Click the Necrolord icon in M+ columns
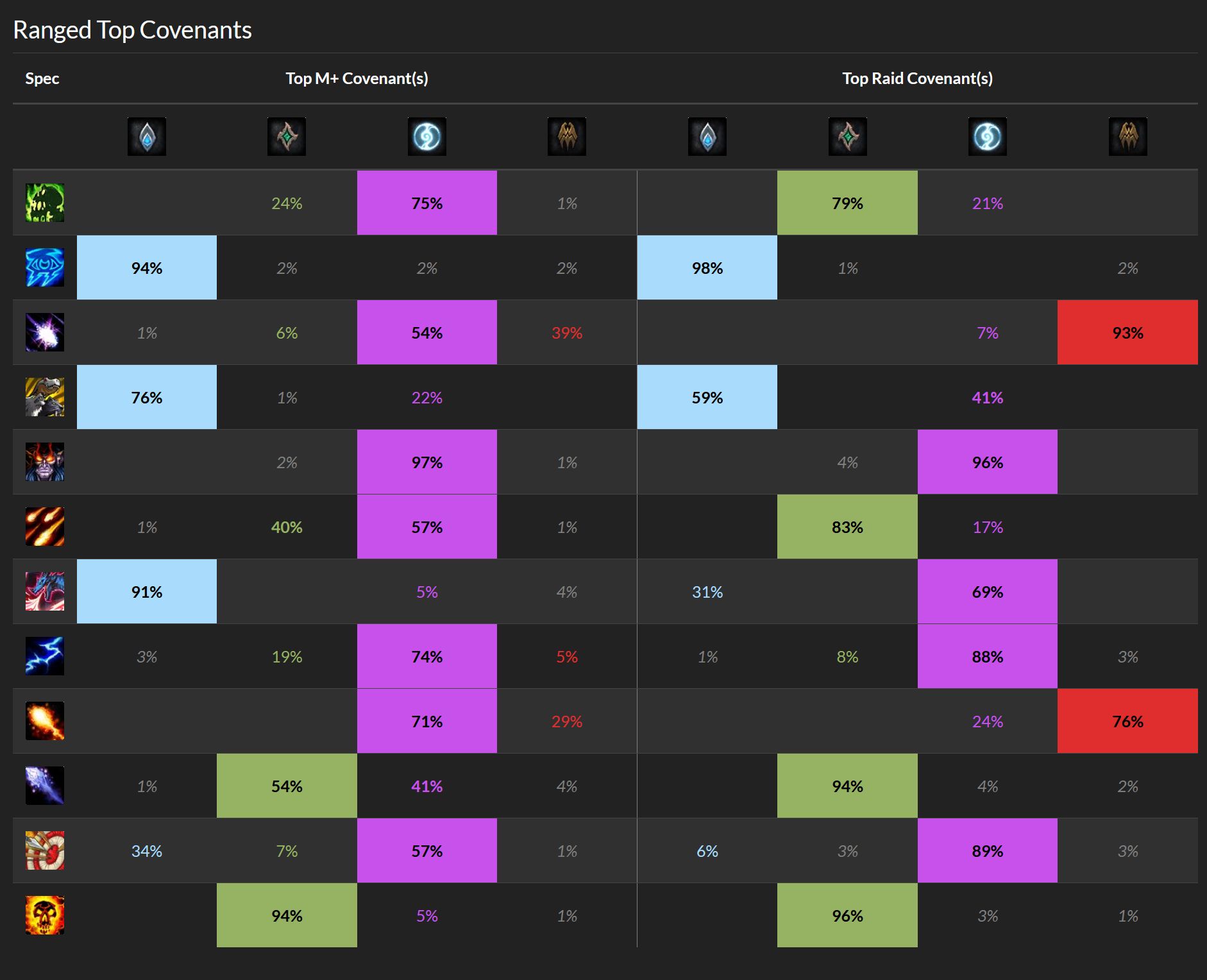This screenshot has width=1207, height=980. [x=287, y=136]
